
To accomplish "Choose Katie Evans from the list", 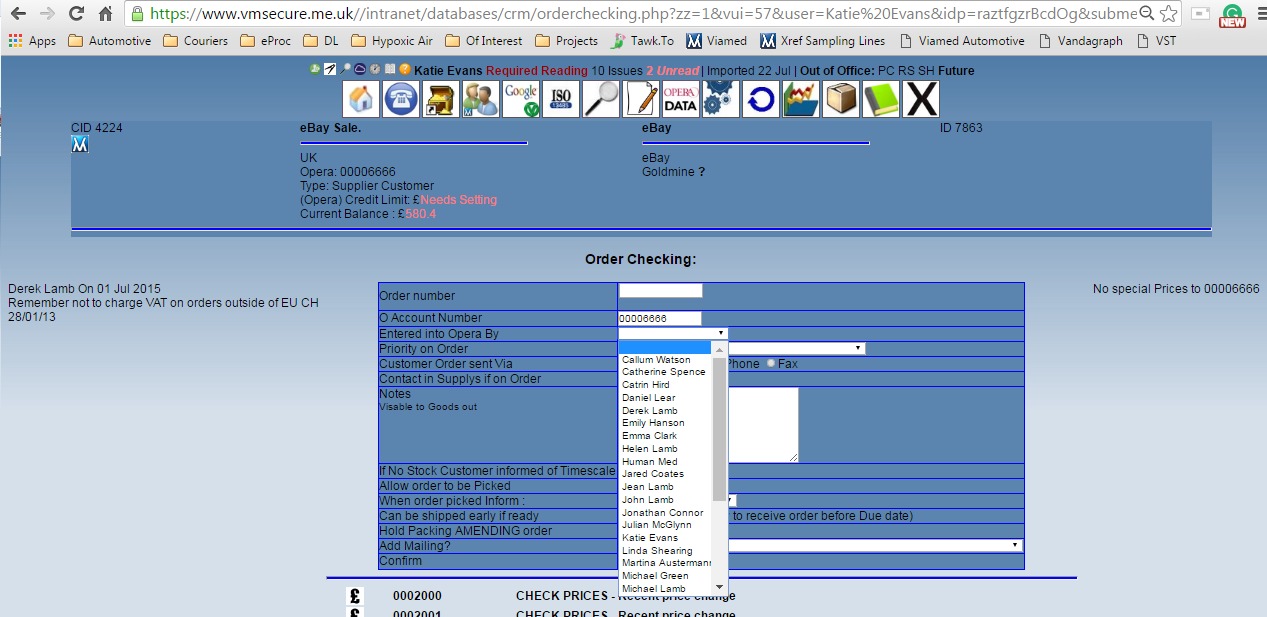I will click(649, 538).
